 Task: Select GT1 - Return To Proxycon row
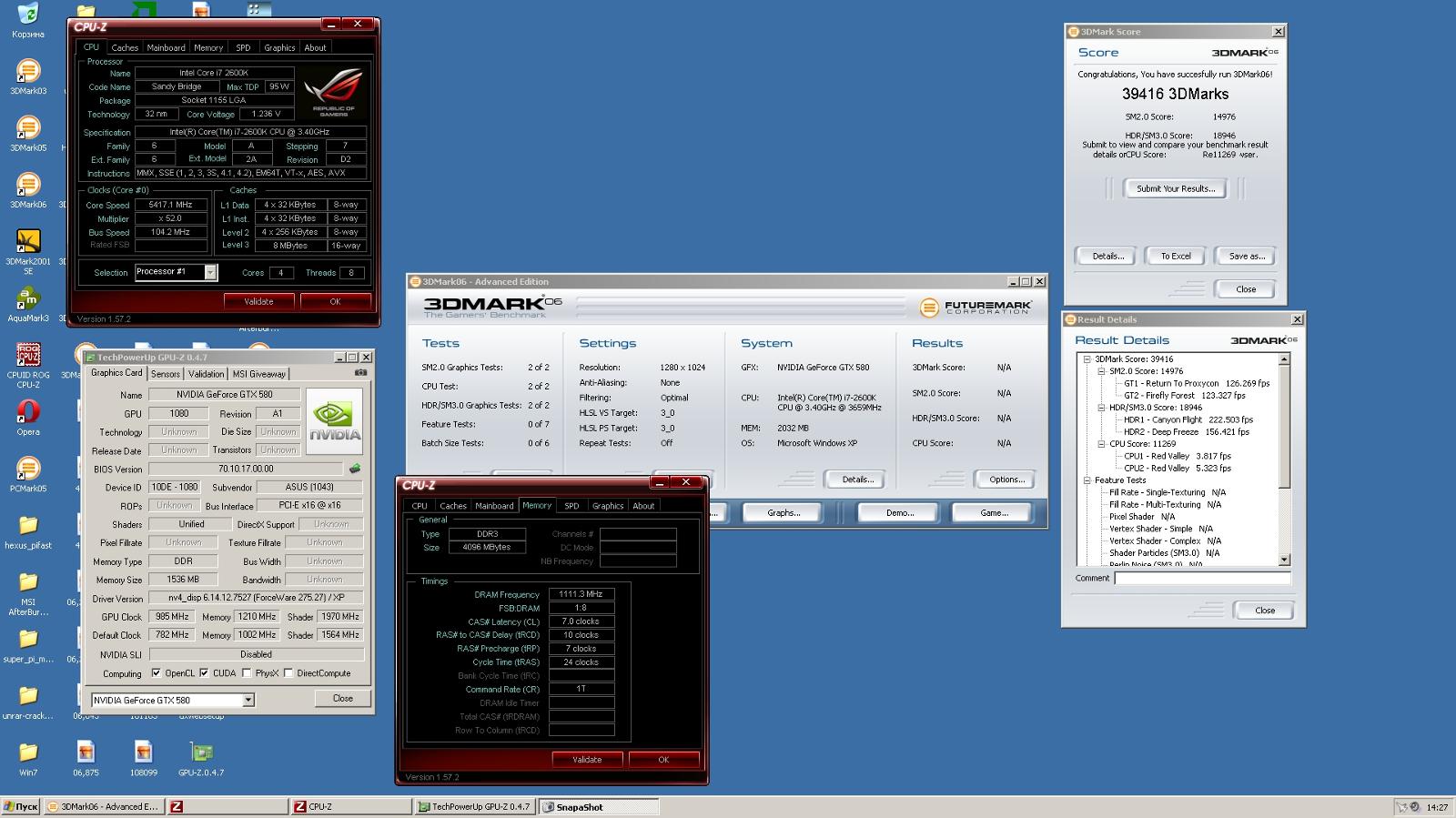coord(1197,383)
